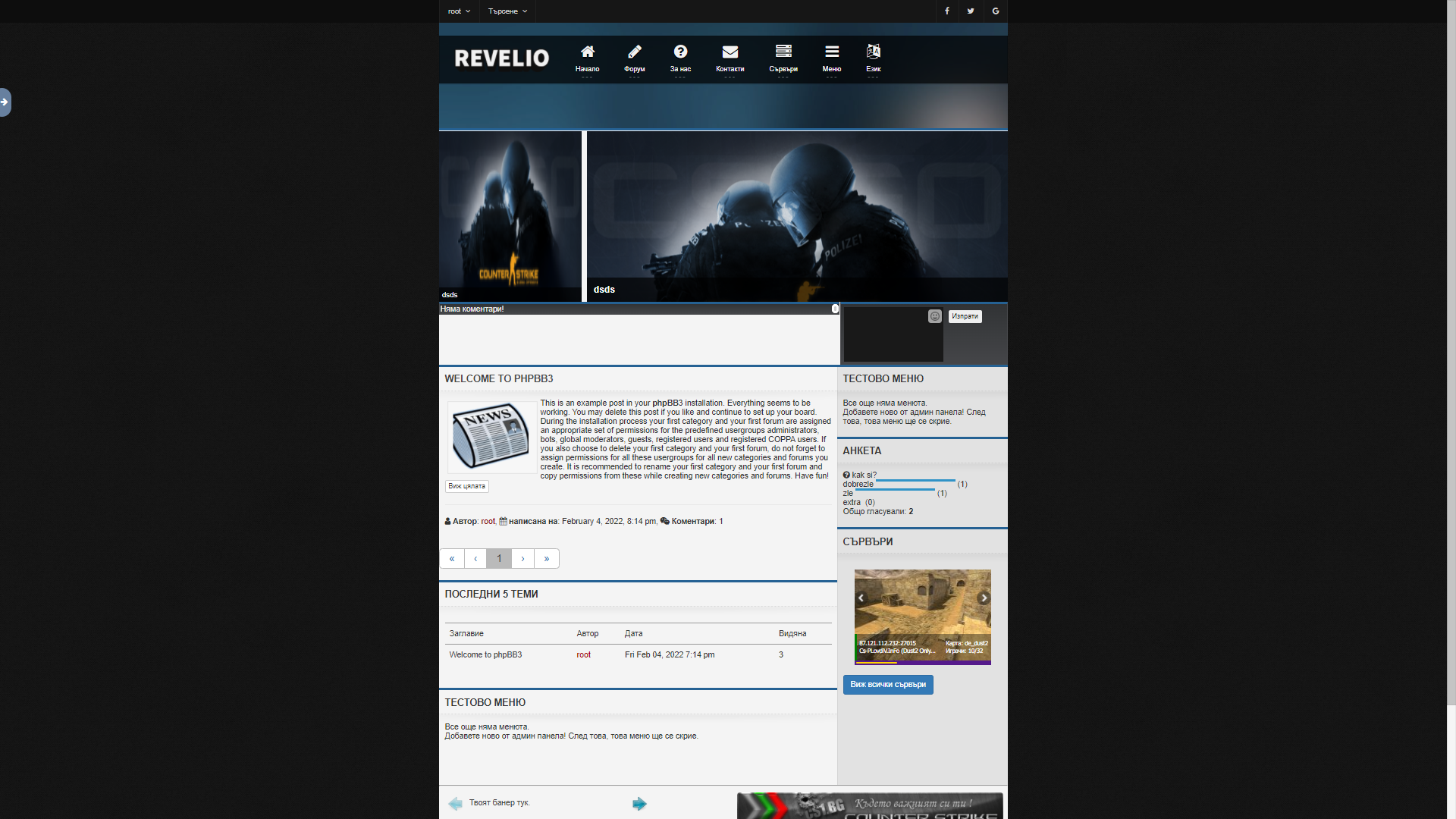The width and height of the screenshot is (1456, 819).
Task: Open the Форум pencil icon
Action: pyautogui.click(x=635, y=52)
